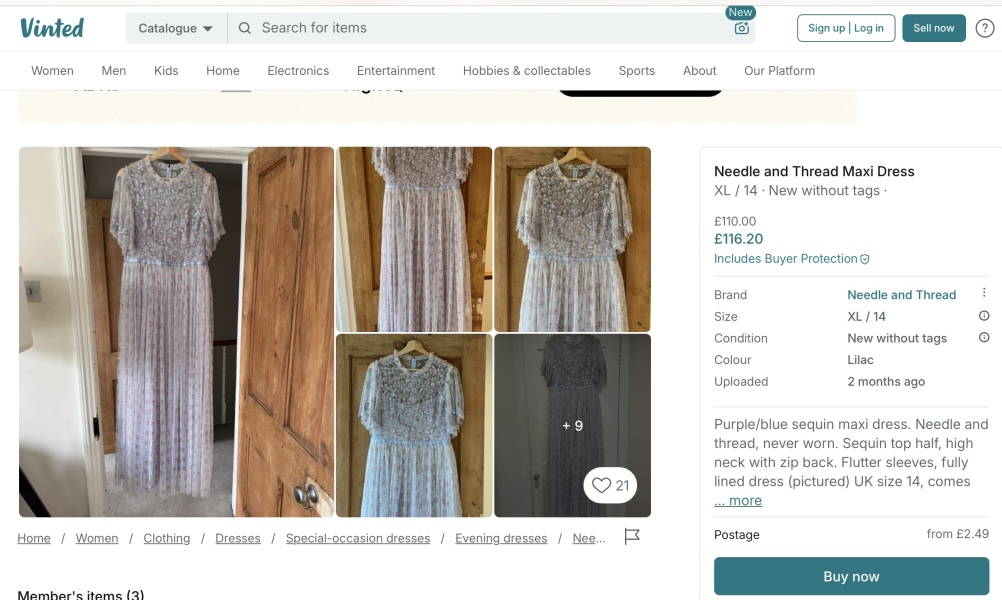Open visual search camera icon
This screenshot has height=600, width=1002.
[x=741, y=29]
